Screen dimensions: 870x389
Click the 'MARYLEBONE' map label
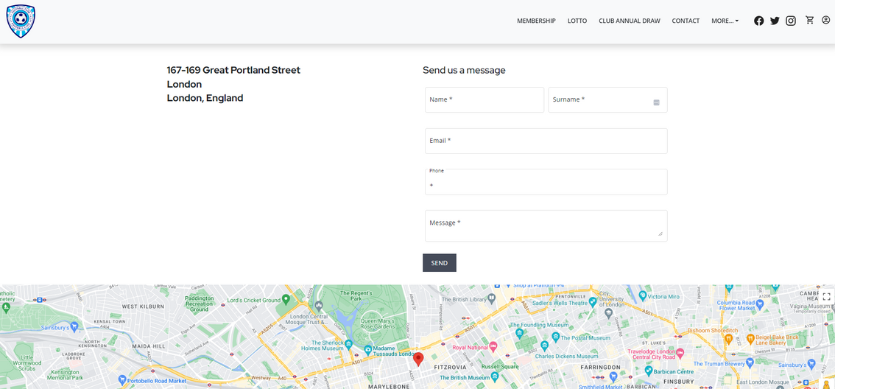[389, 386]
